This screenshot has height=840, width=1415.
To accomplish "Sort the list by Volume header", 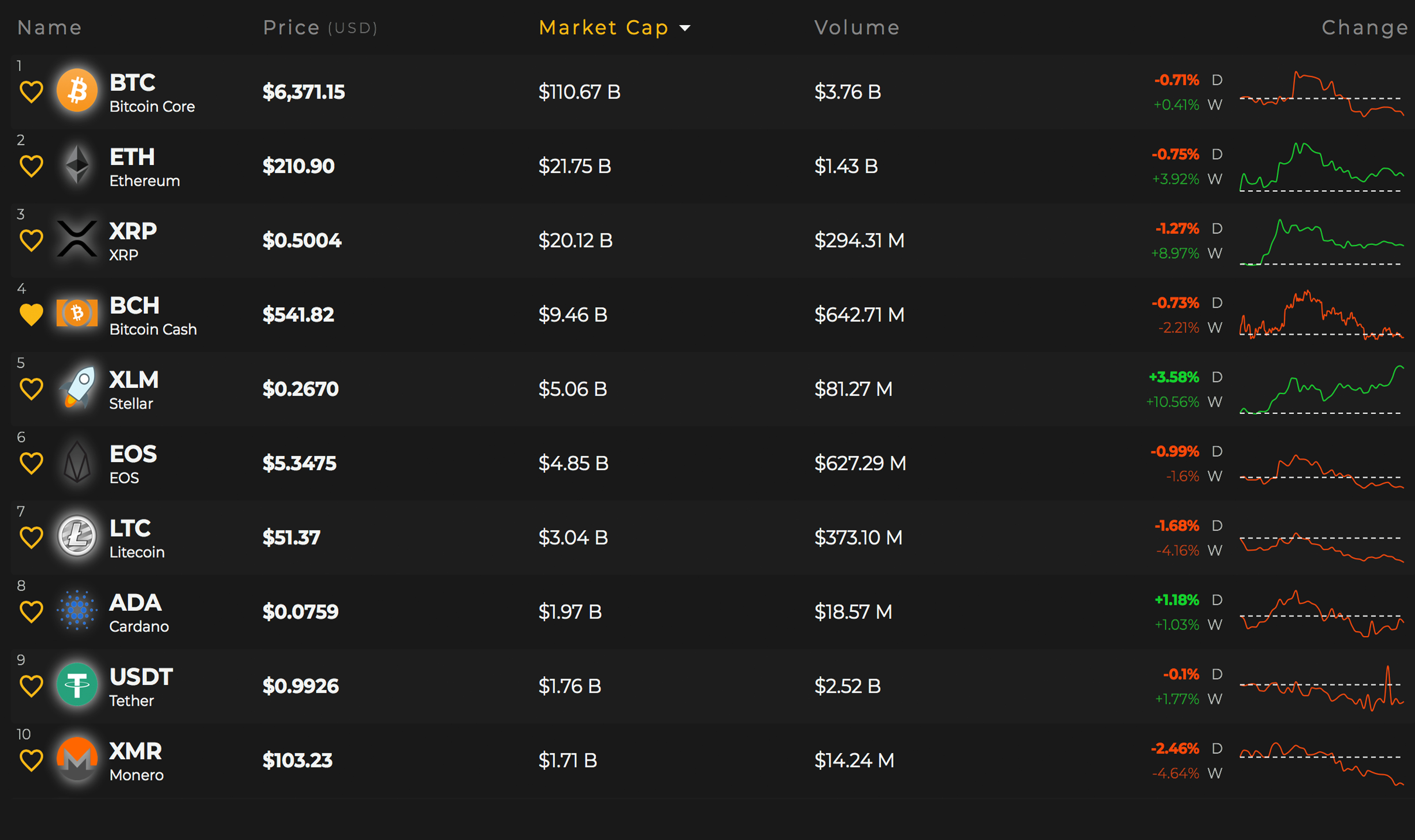I will click(857, 28).
